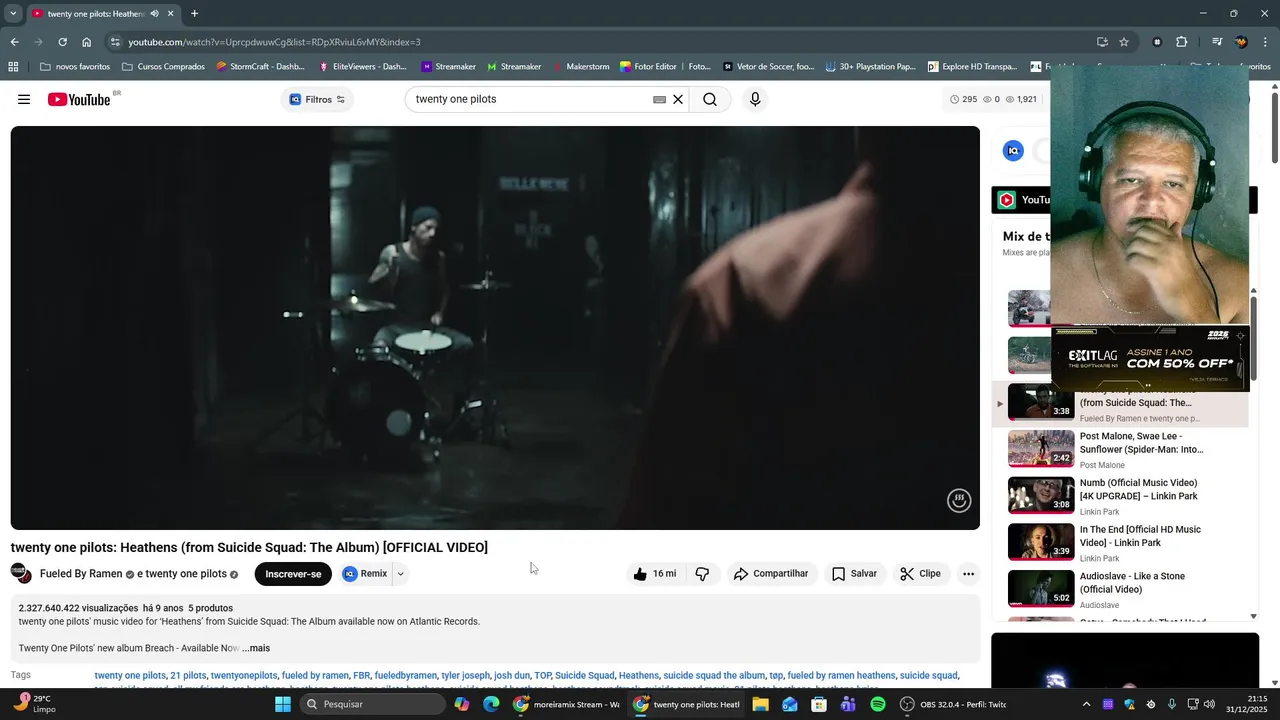Click the tag 'fueled by ramen'

[x=315, y=676]
